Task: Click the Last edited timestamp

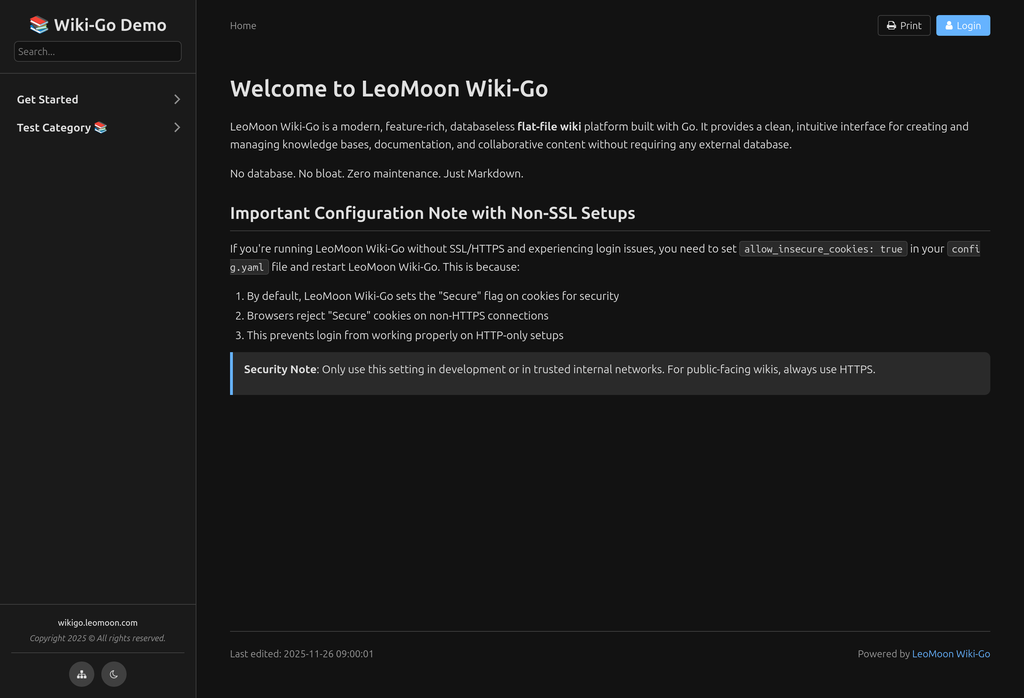Action: (x=302, y=654)
